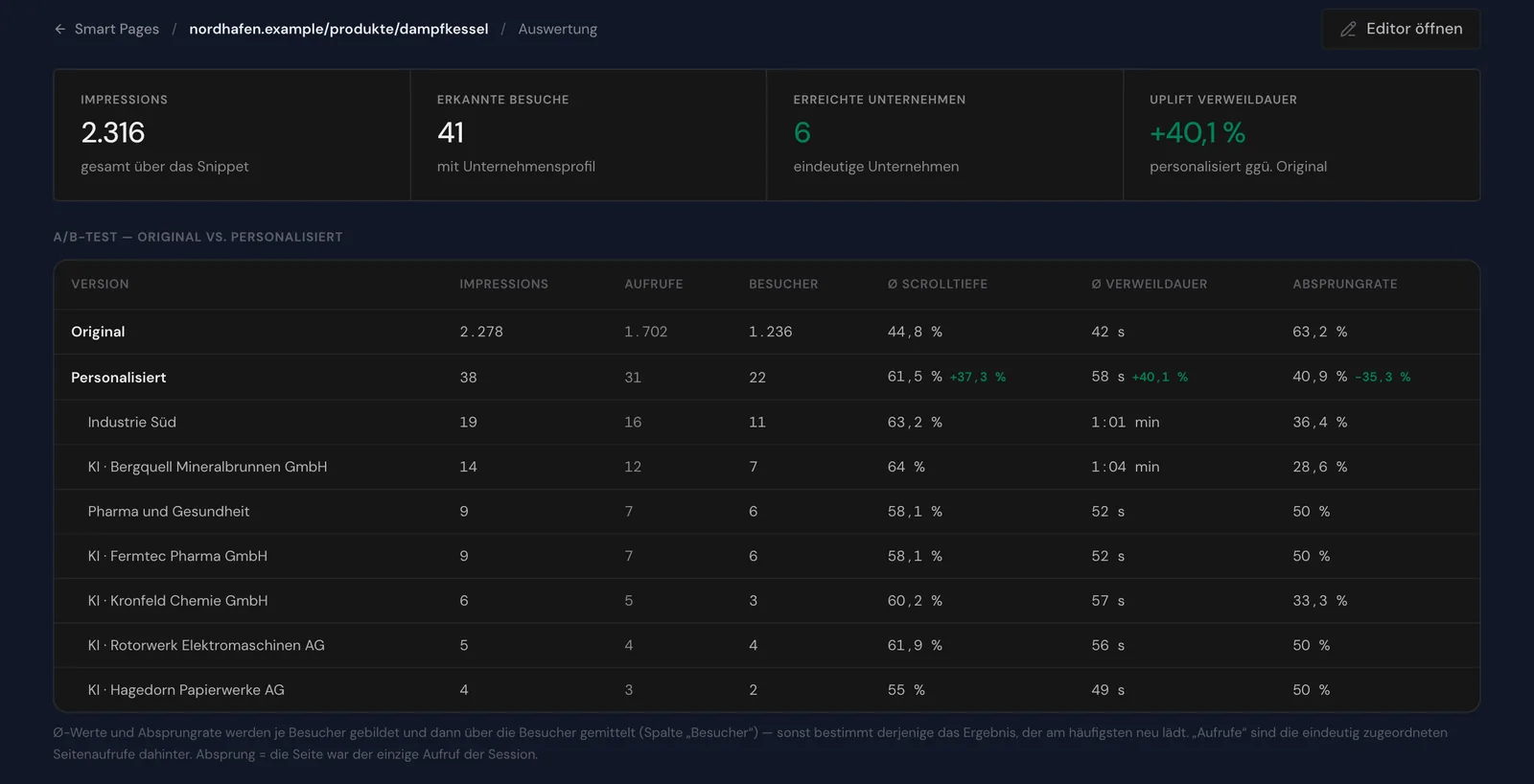
Task: Click the Ø Verweildauer column header
Action: point(1150,284)
